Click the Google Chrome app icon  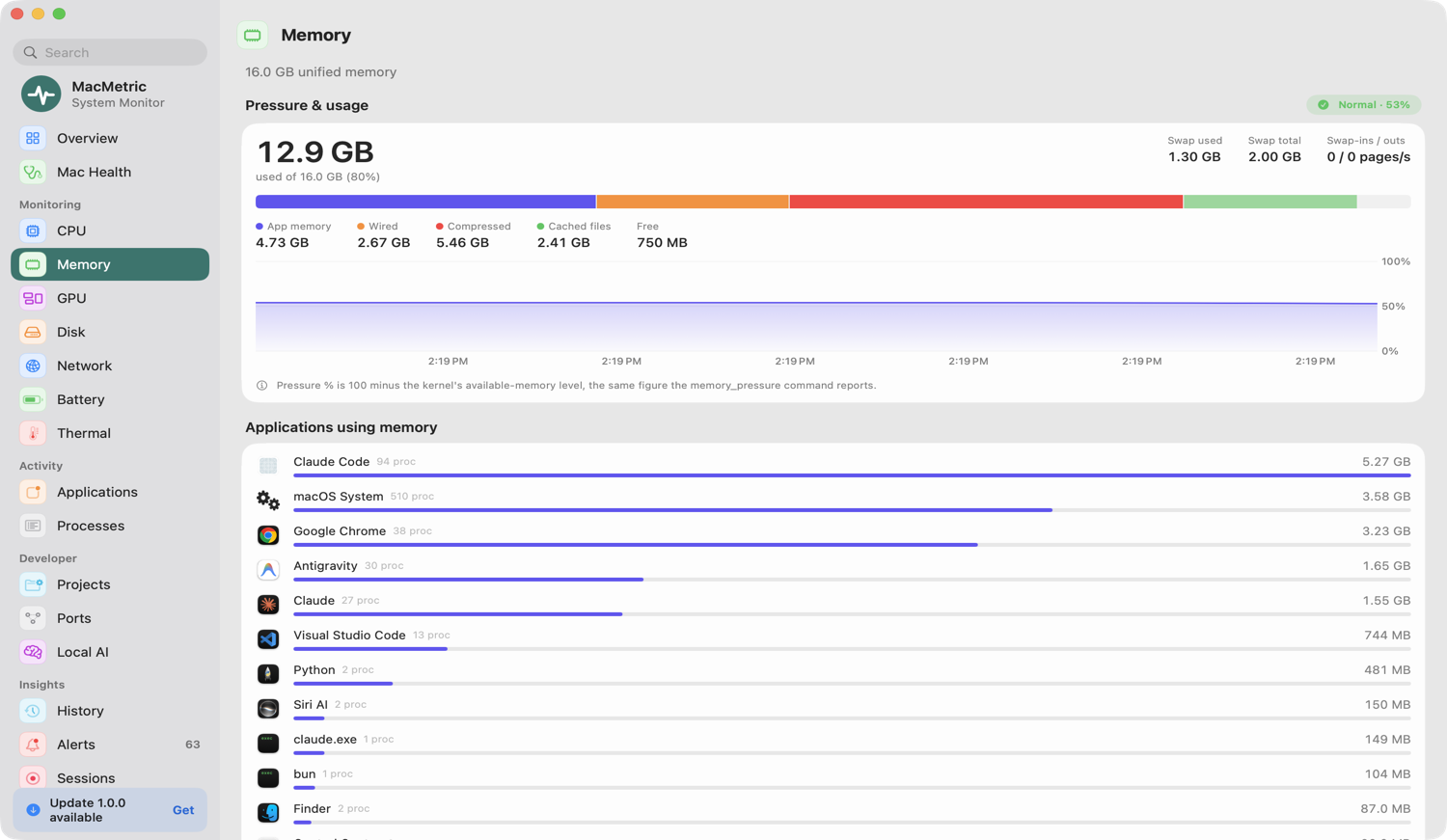pos(268,535)
